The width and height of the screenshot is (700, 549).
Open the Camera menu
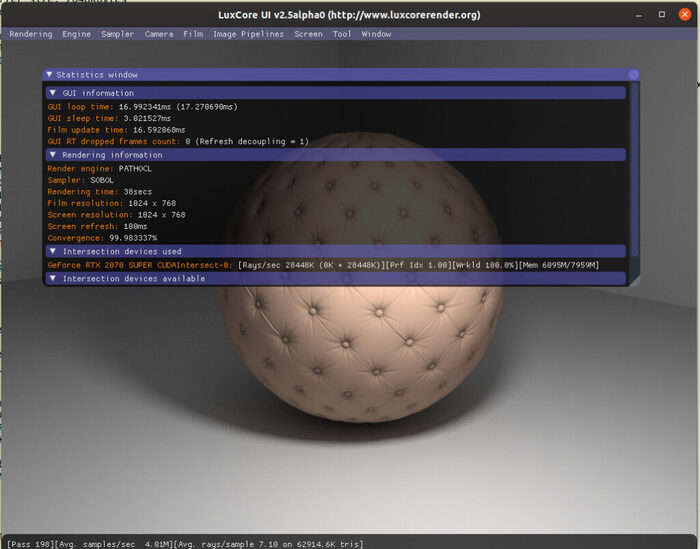[x=159, y=34]
